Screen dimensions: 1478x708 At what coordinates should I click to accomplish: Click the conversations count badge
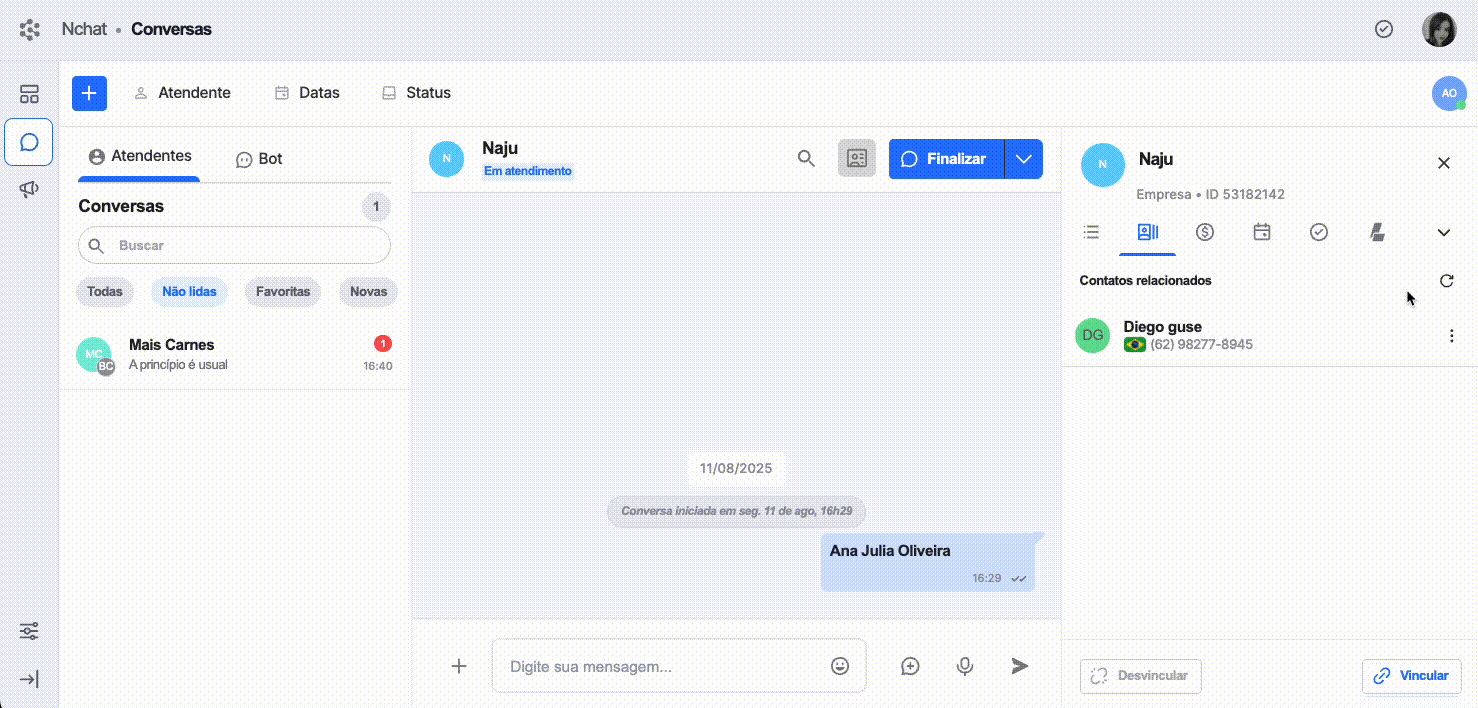pyautogui.click(x=376, y=207)
